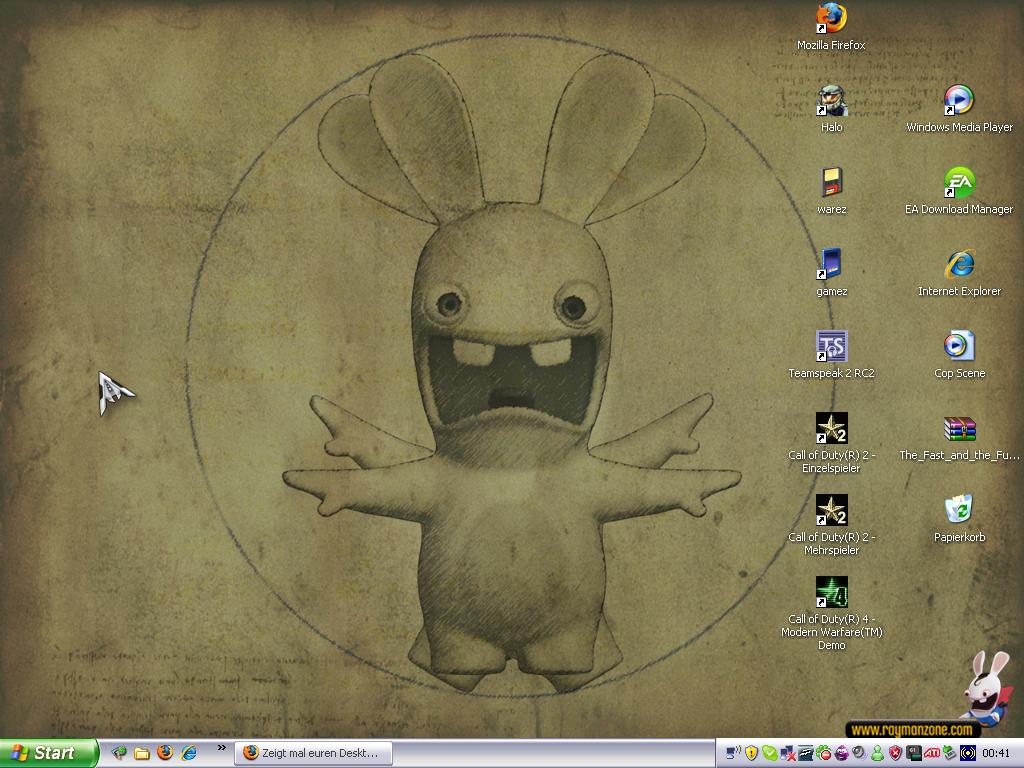Open green Messenger buddy tray icon
This screenshot has width=1024, height=768.
point(878,753)
